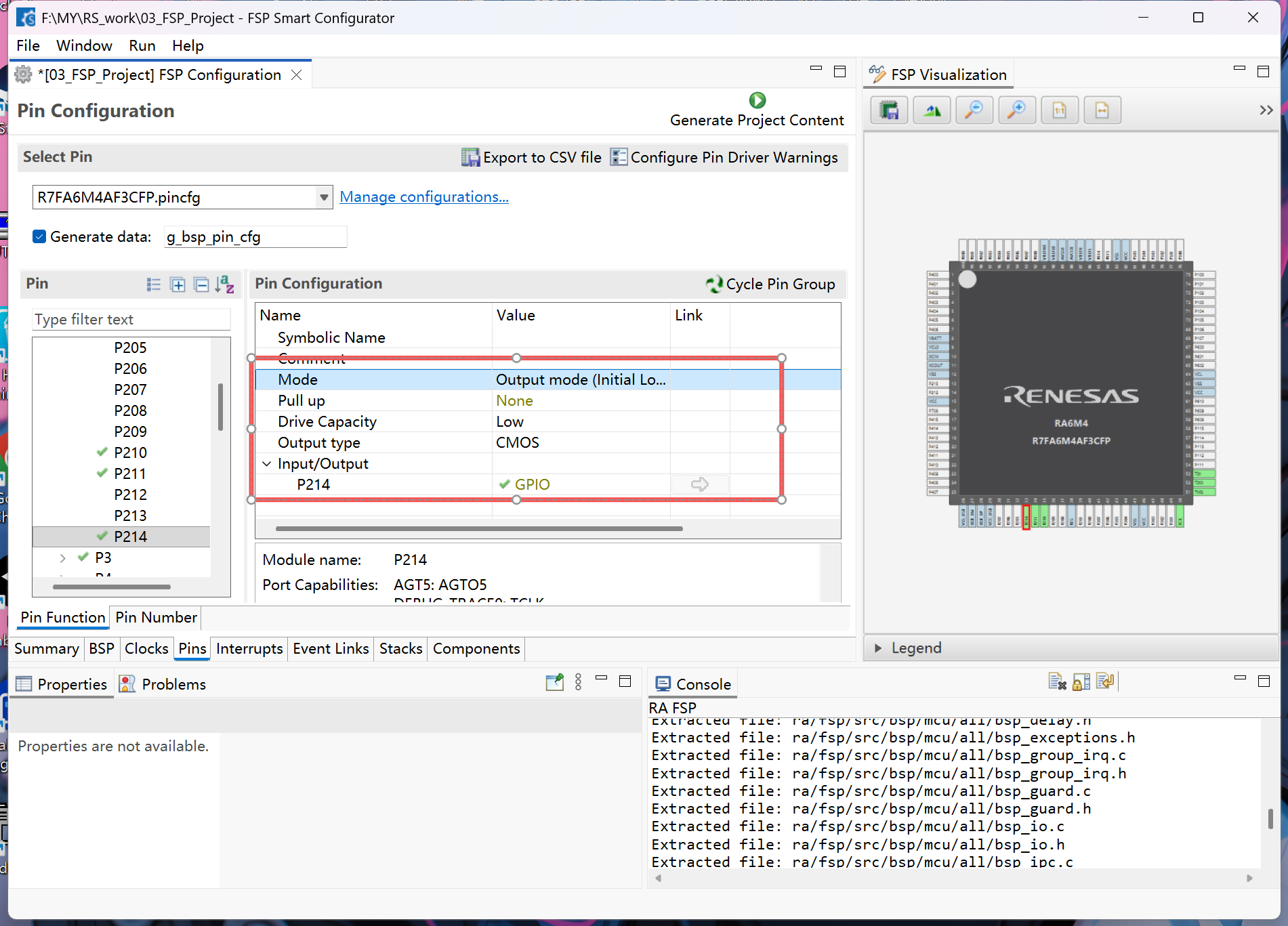Viewport: 1288px width, 926px height.
Task: Open the Window menu
Action: point(84,45)
